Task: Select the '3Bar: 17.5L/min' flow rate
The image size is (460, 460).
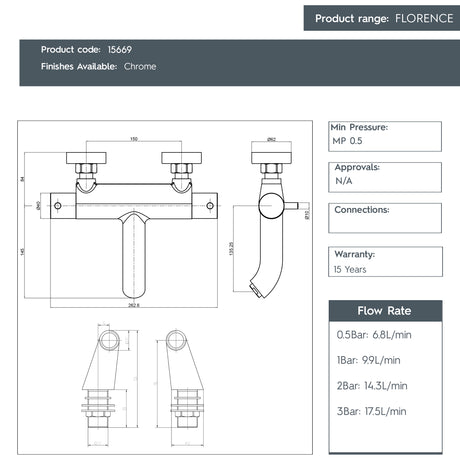Action: point(371,411)
